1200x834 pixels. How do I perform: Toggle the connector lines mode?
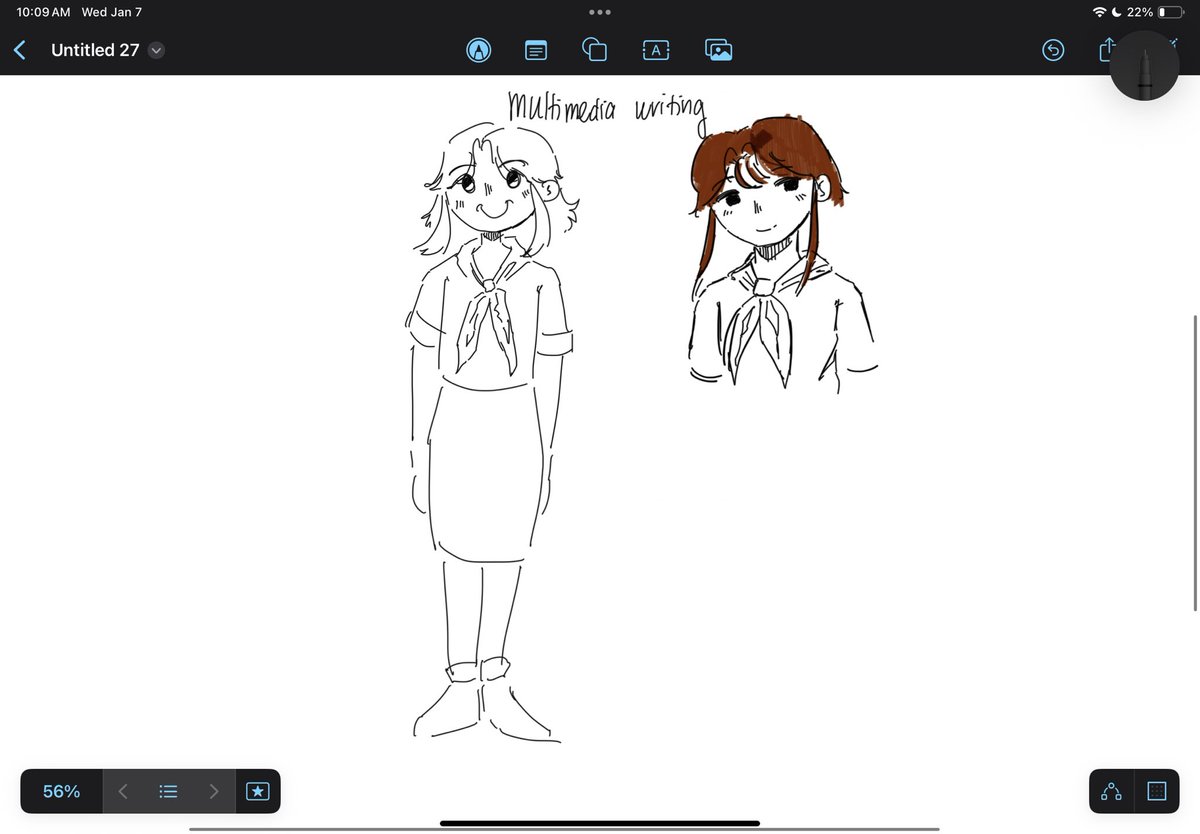[1111, 791]
